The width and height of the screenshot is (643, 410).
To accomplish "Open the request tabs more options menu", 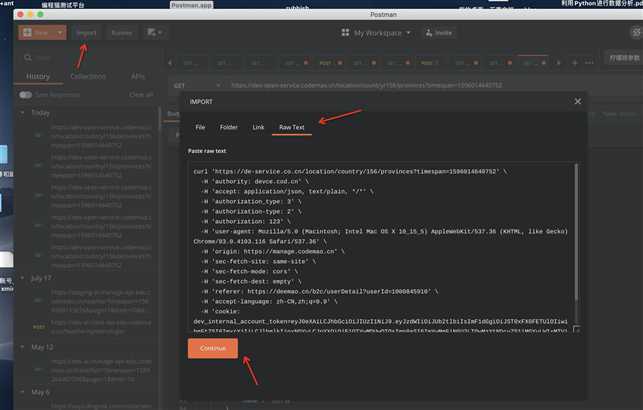I will [x=589, y=63].
